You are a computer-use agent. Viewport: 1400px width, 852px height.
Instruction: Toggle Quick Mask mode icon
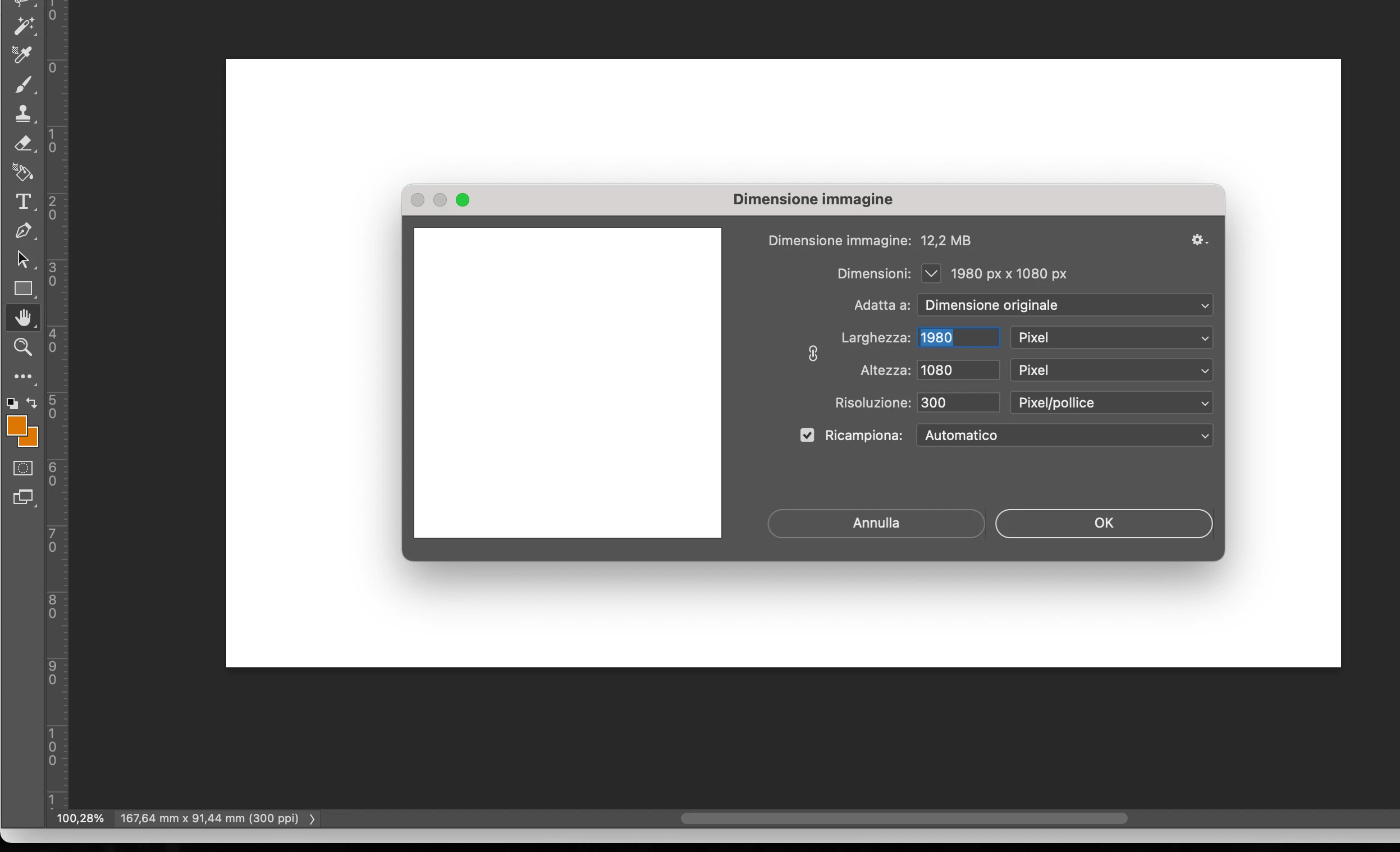(22, 468)
